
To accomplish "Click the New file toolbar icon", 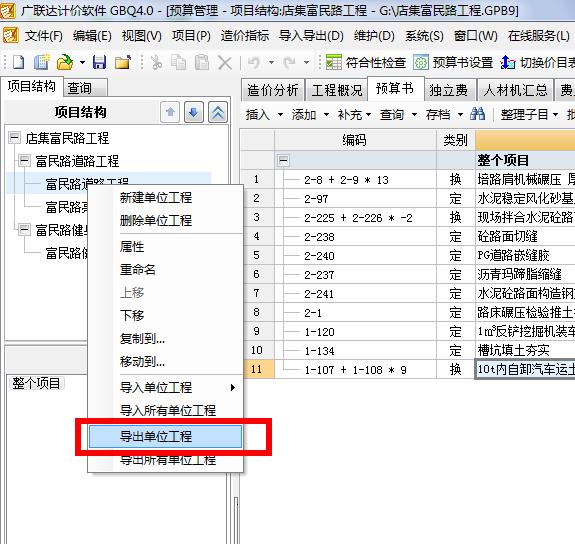I will pos(18,62).
